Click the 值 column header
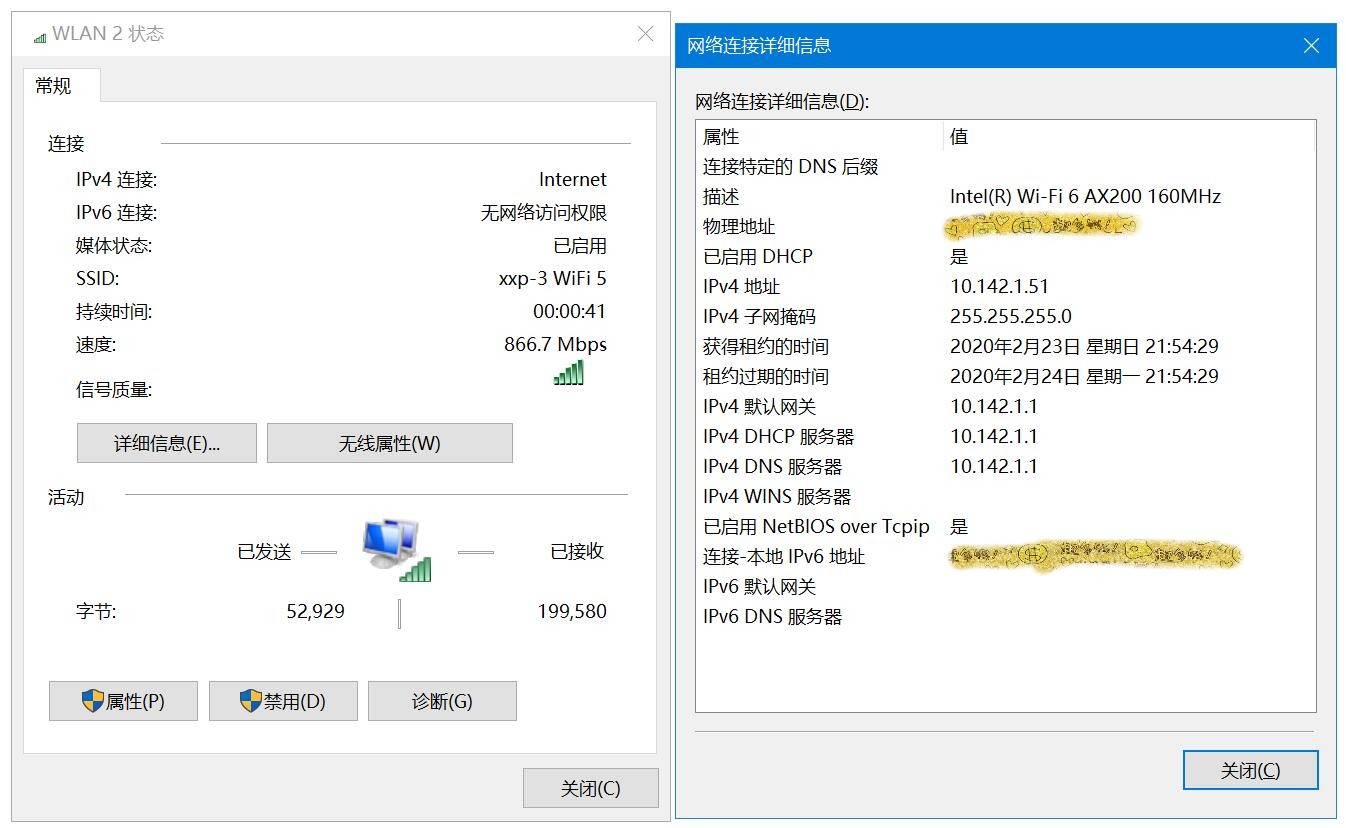 [x=956, y=136]
